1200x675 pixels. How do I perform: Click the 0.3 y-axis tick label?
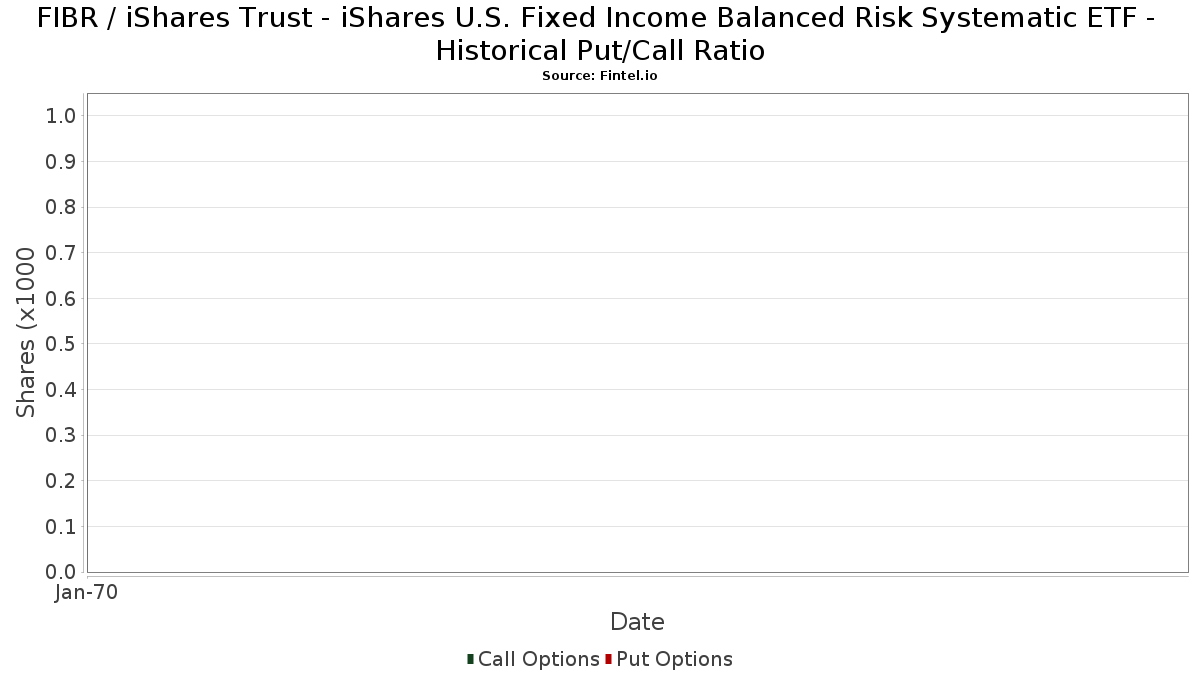61,435
